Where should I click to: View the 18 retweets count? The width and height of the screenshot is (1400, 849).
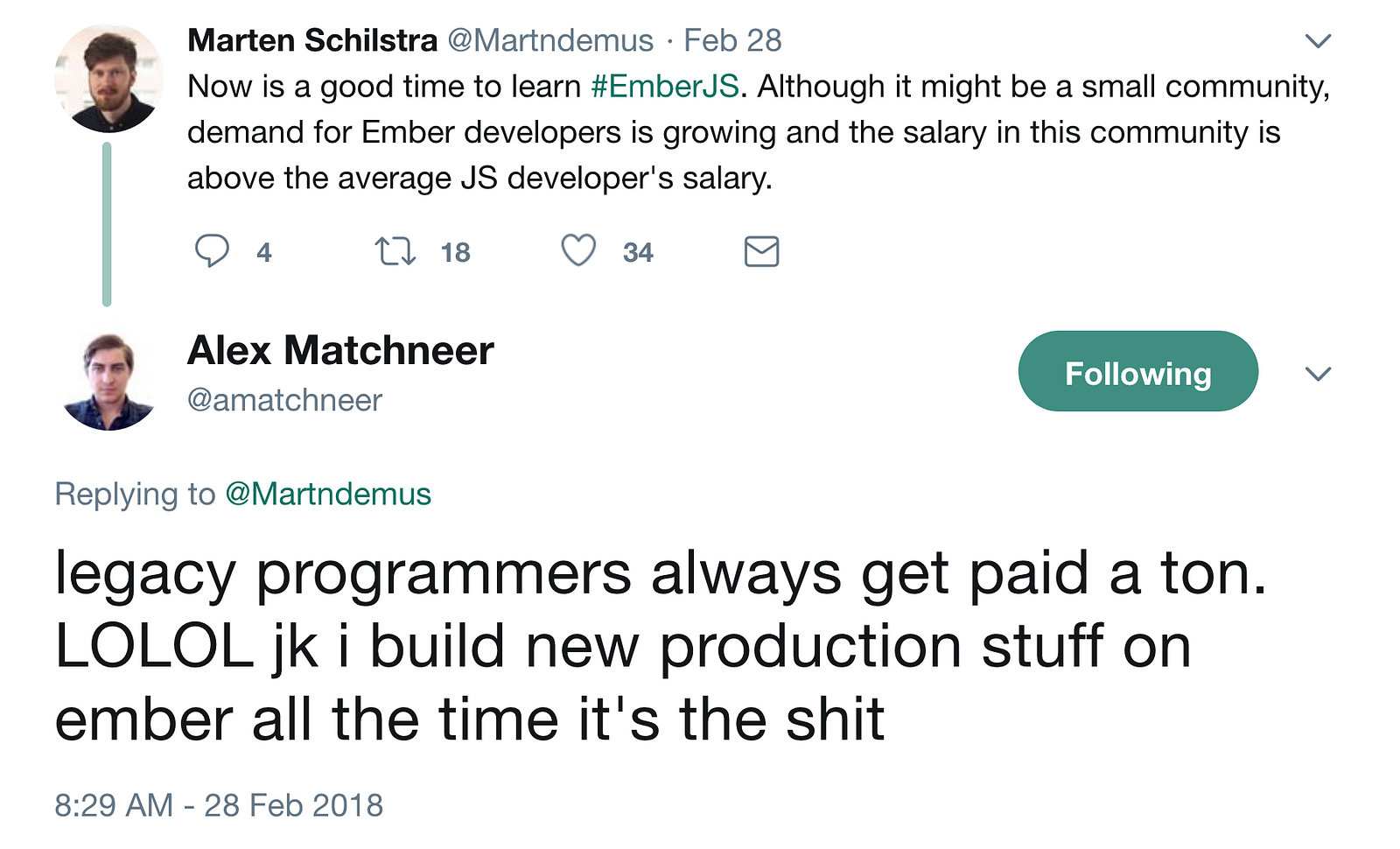tap(455, 253)
